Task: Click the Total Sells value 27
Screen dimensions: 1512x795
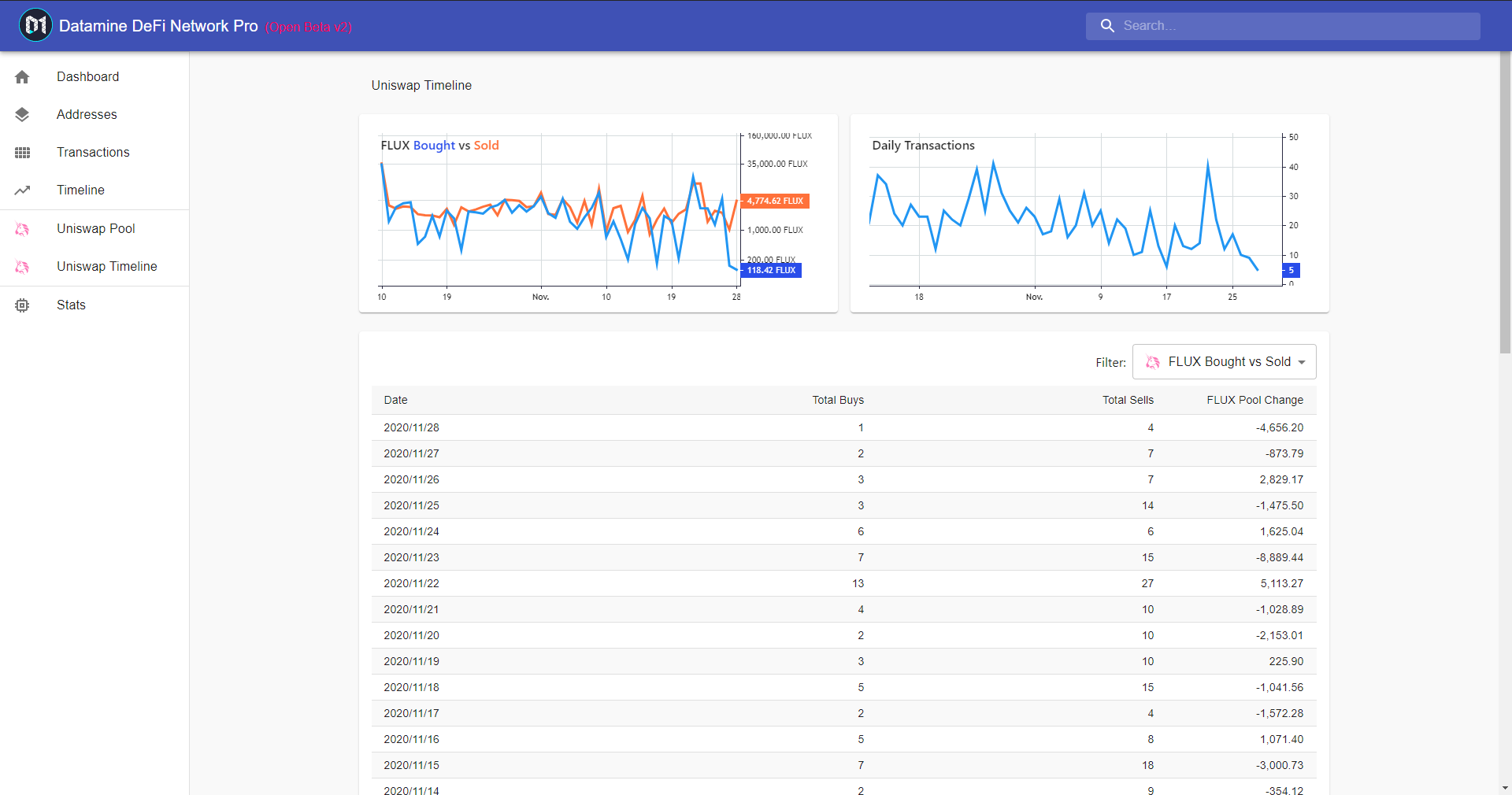Action: (1147, 583)
